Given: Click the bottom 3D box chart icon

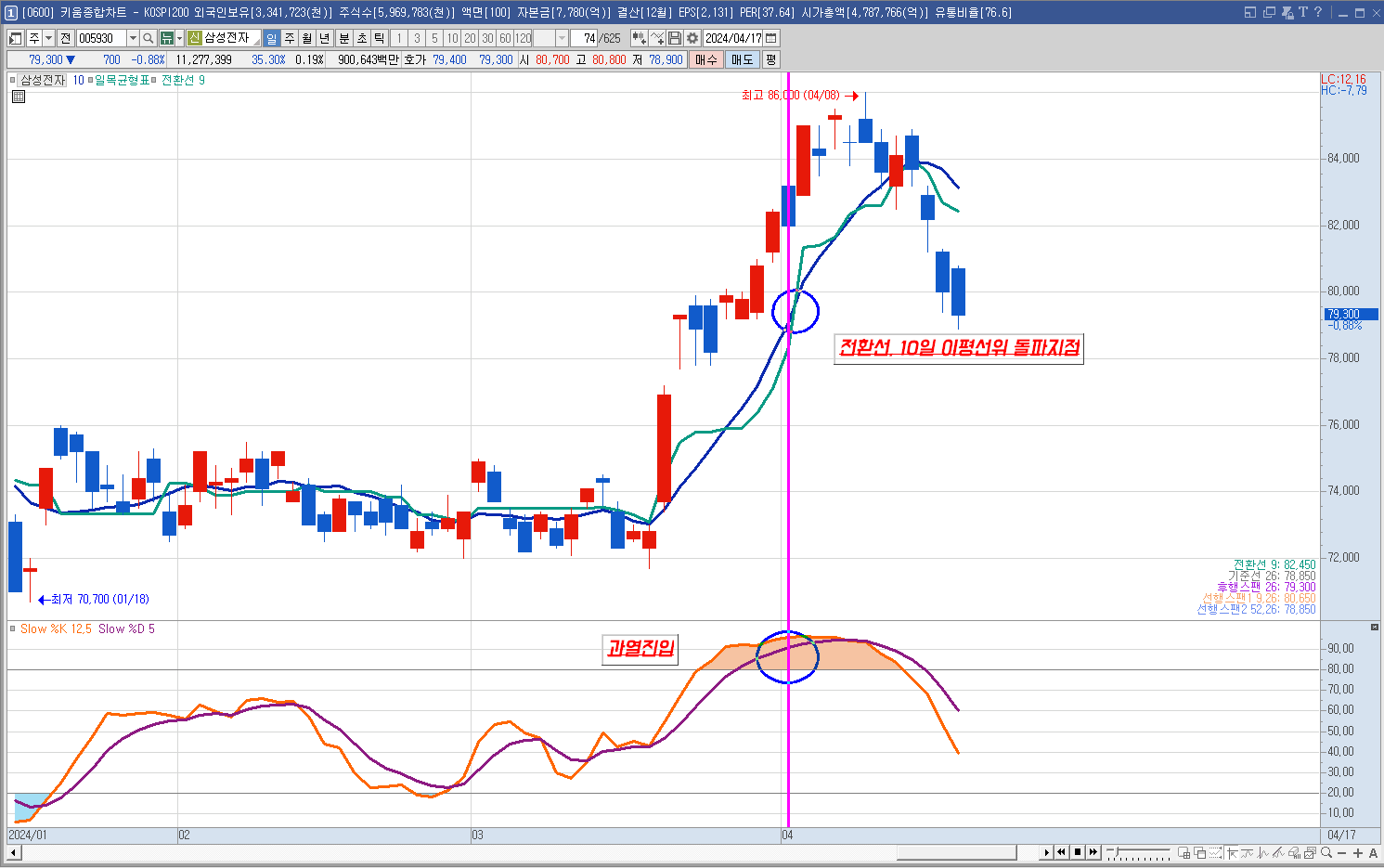Looking at the screenshot, I should pyautogui.click(x=1294, y=852).
